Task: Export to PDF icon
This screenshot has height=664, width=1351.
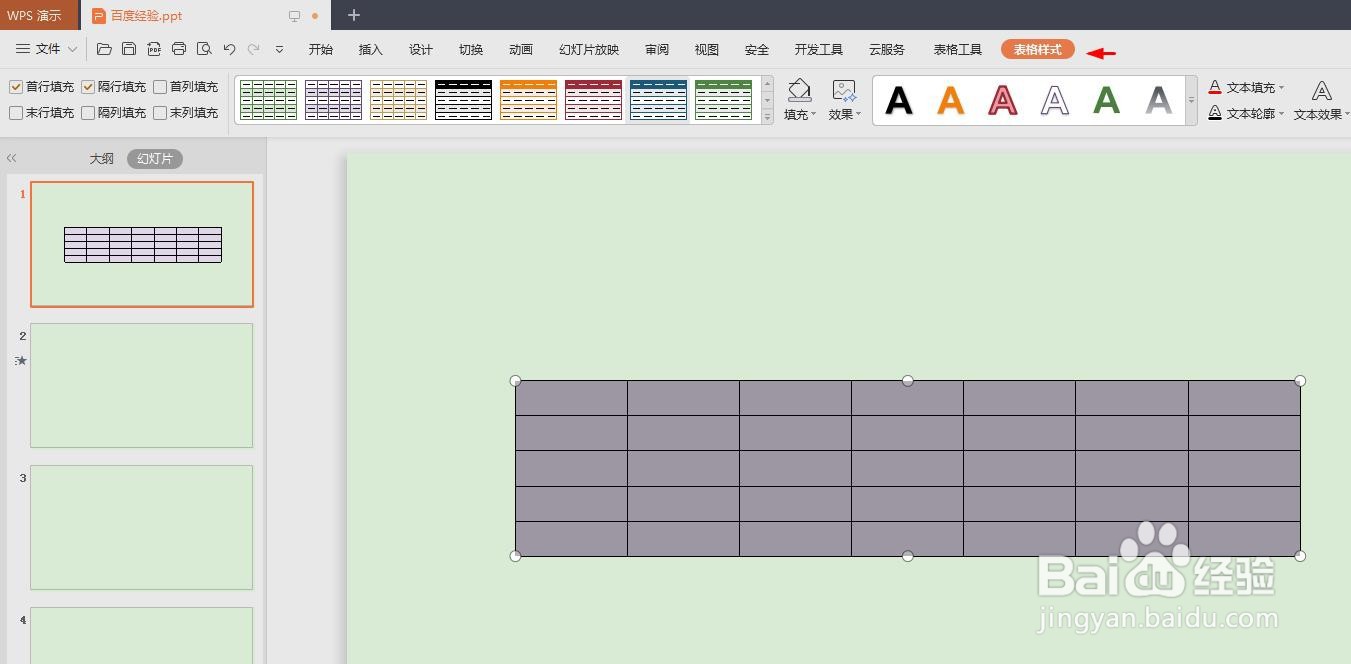Action: tap(154, 49)
